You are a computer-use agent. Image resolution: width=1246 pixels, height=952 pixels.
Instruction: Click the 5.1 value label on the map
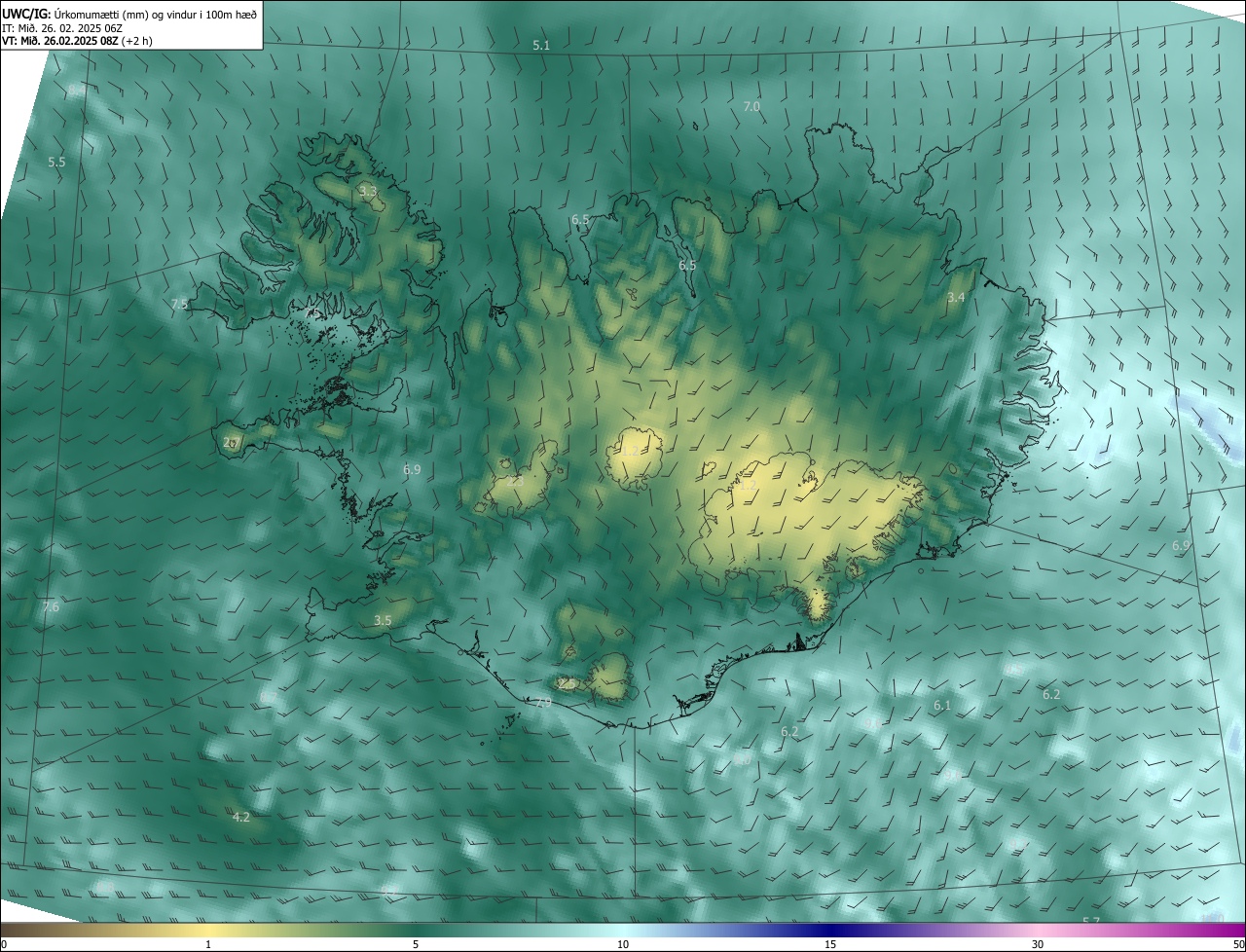(x=541, y=46)
